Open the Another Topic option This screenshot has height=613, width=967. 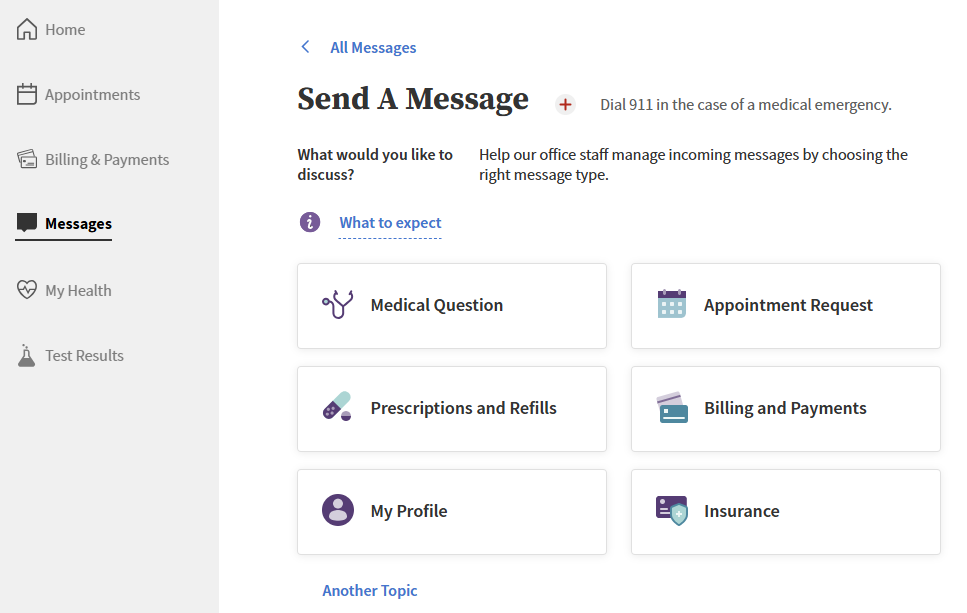370,590
